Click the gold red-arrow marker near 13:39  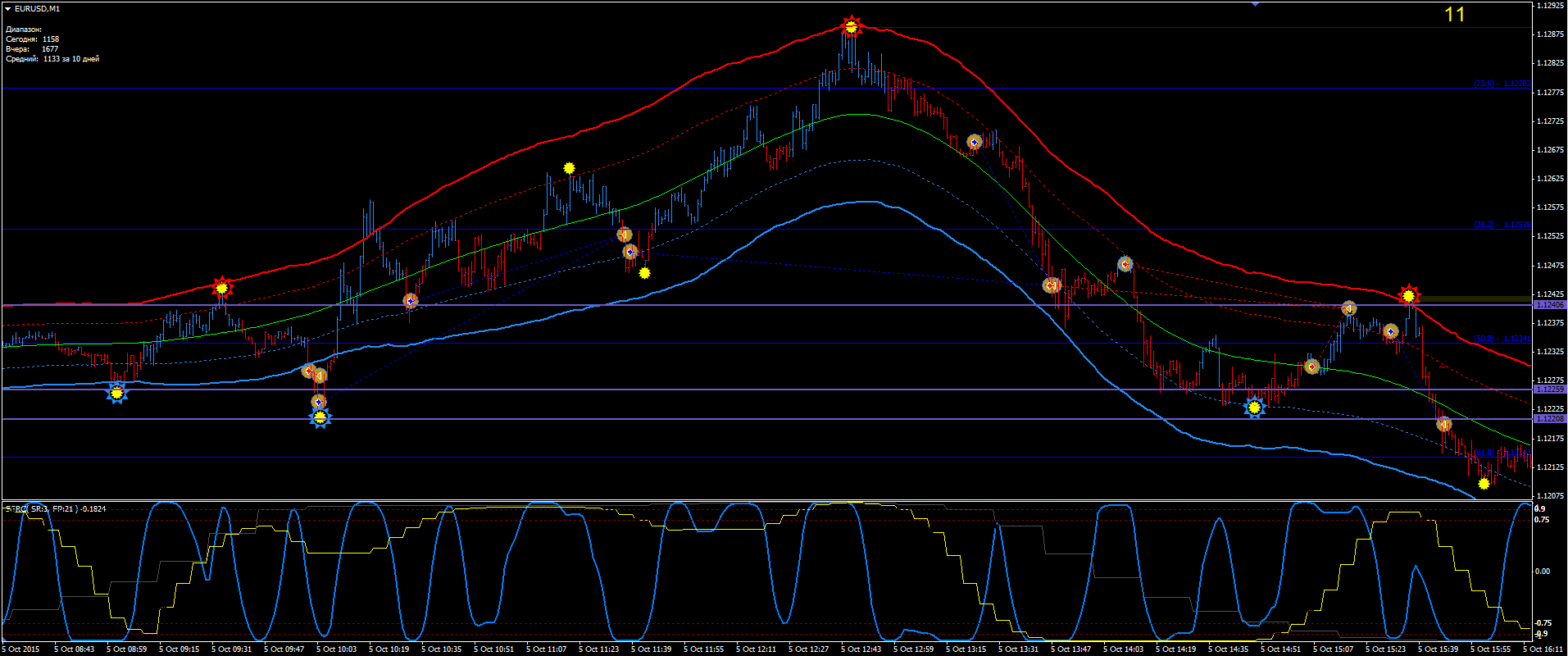click(x=1051, y=285)
